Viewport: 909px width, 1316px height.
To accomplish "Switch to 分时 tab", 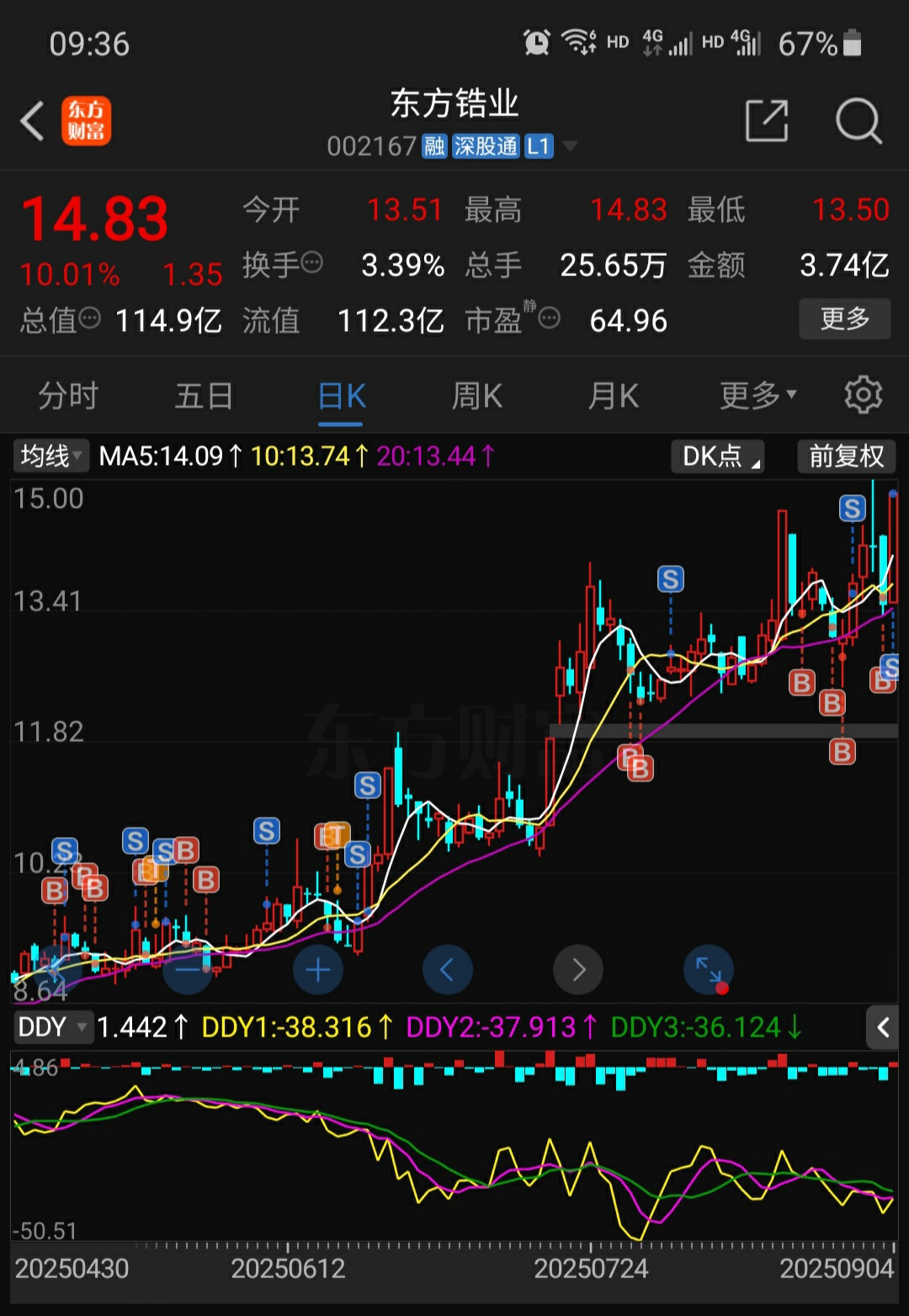I will click(x=68, y=395).
